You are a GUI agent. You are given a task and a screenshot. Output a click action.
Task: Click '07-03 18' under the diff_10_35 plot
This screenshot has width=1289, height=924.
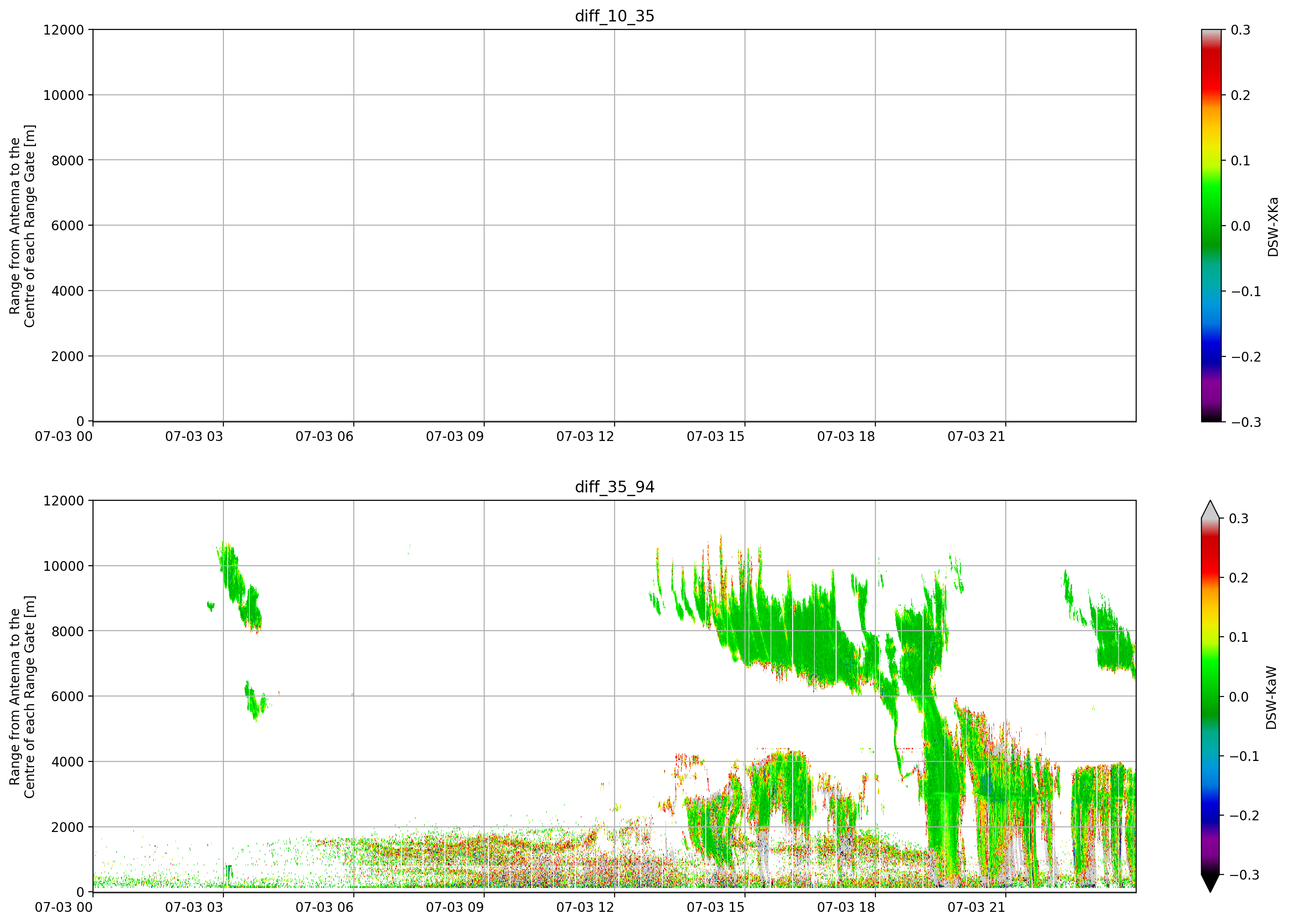(846, 436)
